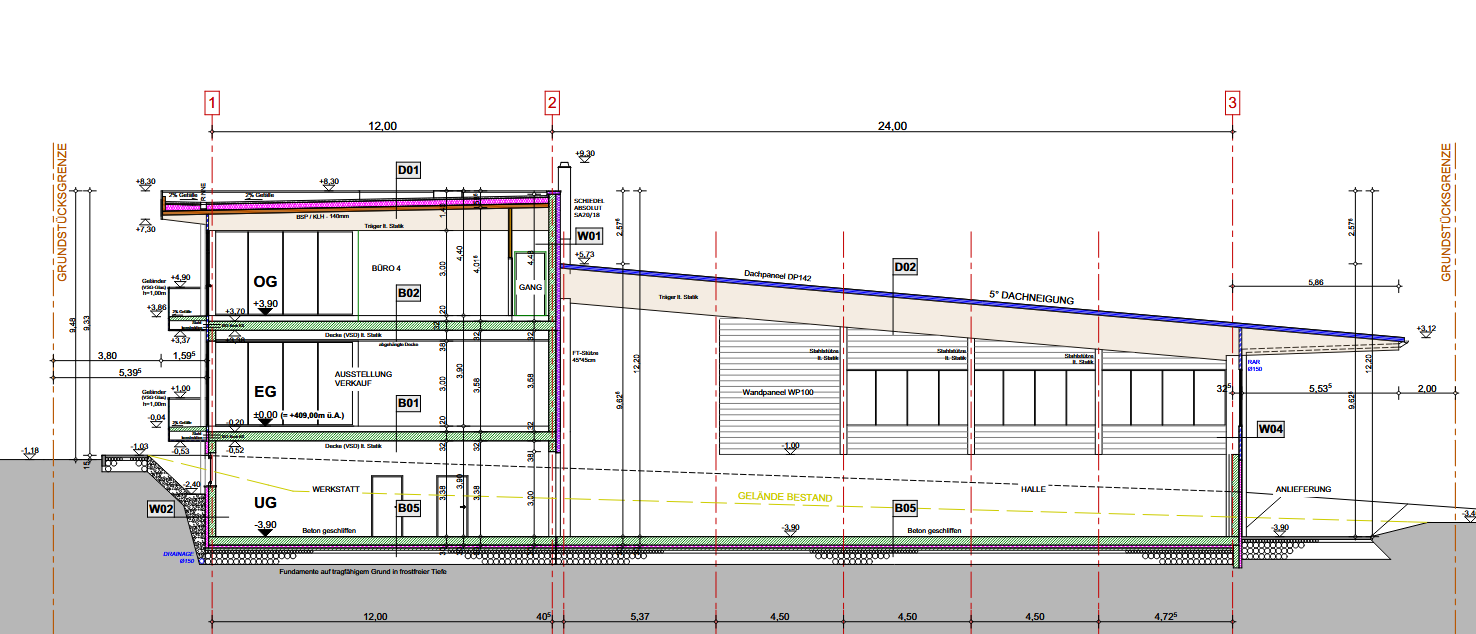
Task: Click the D02 roof tag on the hall
Action: pyautogui.click(x=905, y=267)
